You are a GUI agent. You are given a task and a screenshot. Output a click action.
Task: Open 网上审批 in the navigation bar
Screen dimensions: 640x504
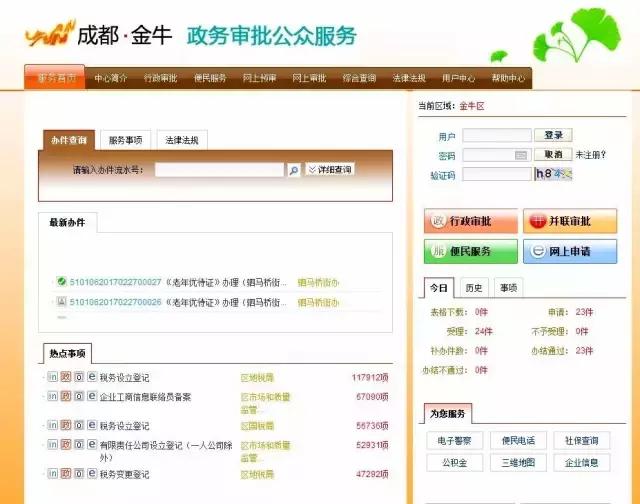pyautogui.click(x=309, y=78)
